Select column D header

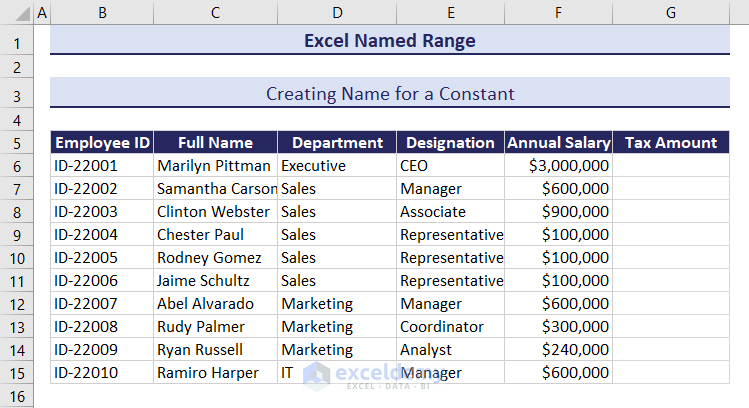pos(337,12)
